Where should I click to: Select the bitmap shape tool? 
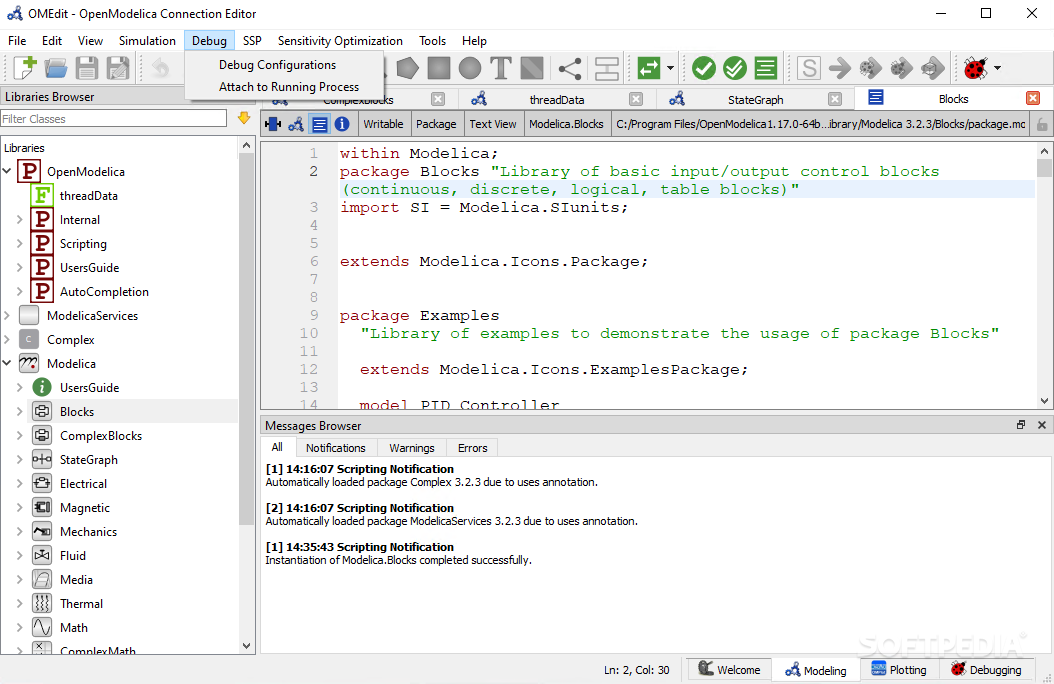tap(532, 68)
